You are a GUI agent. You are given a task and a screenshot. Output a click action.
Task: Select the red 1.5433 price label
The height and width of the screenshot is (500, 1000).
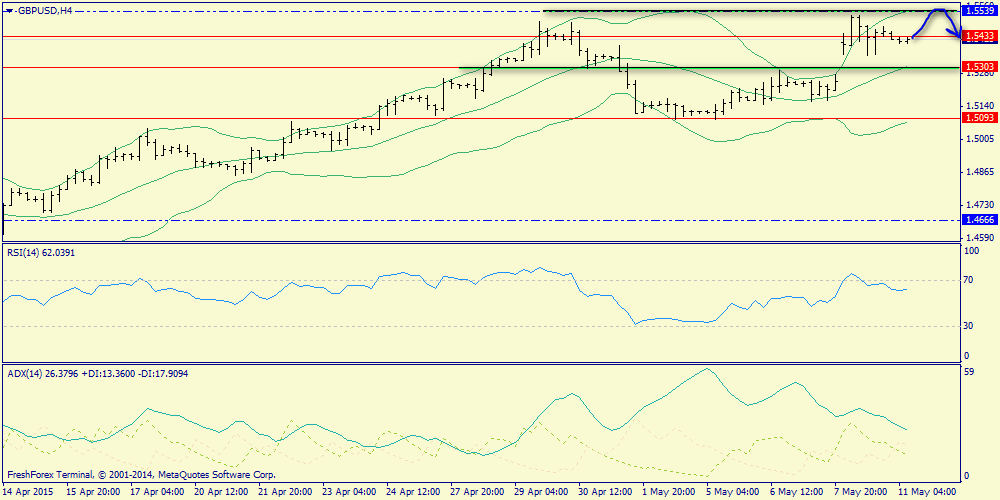point(978,37)
